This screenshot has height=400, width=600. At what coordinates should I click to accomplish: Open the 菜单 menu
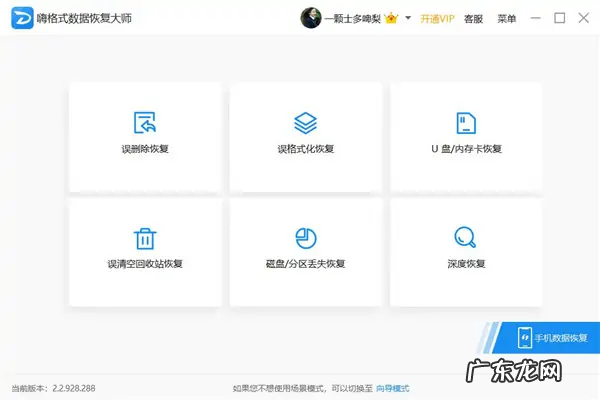point(507,18)
